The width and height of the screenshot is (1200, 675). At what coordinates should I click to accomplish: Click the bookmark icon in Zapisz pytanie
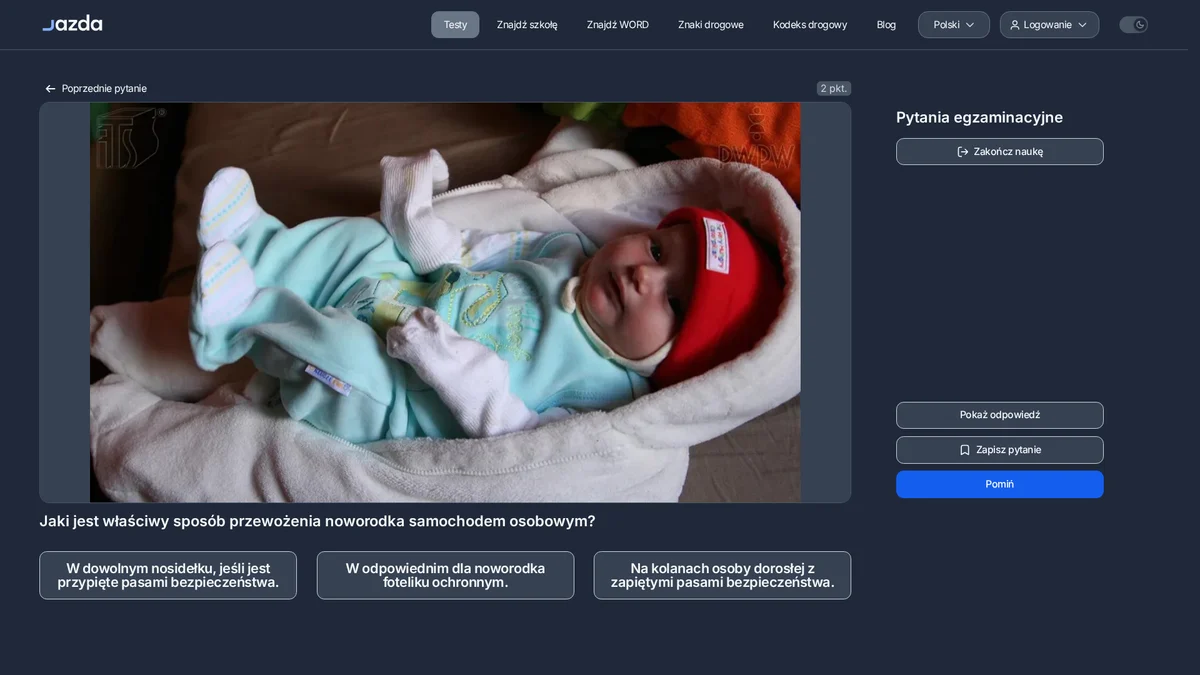pos(965,450)
